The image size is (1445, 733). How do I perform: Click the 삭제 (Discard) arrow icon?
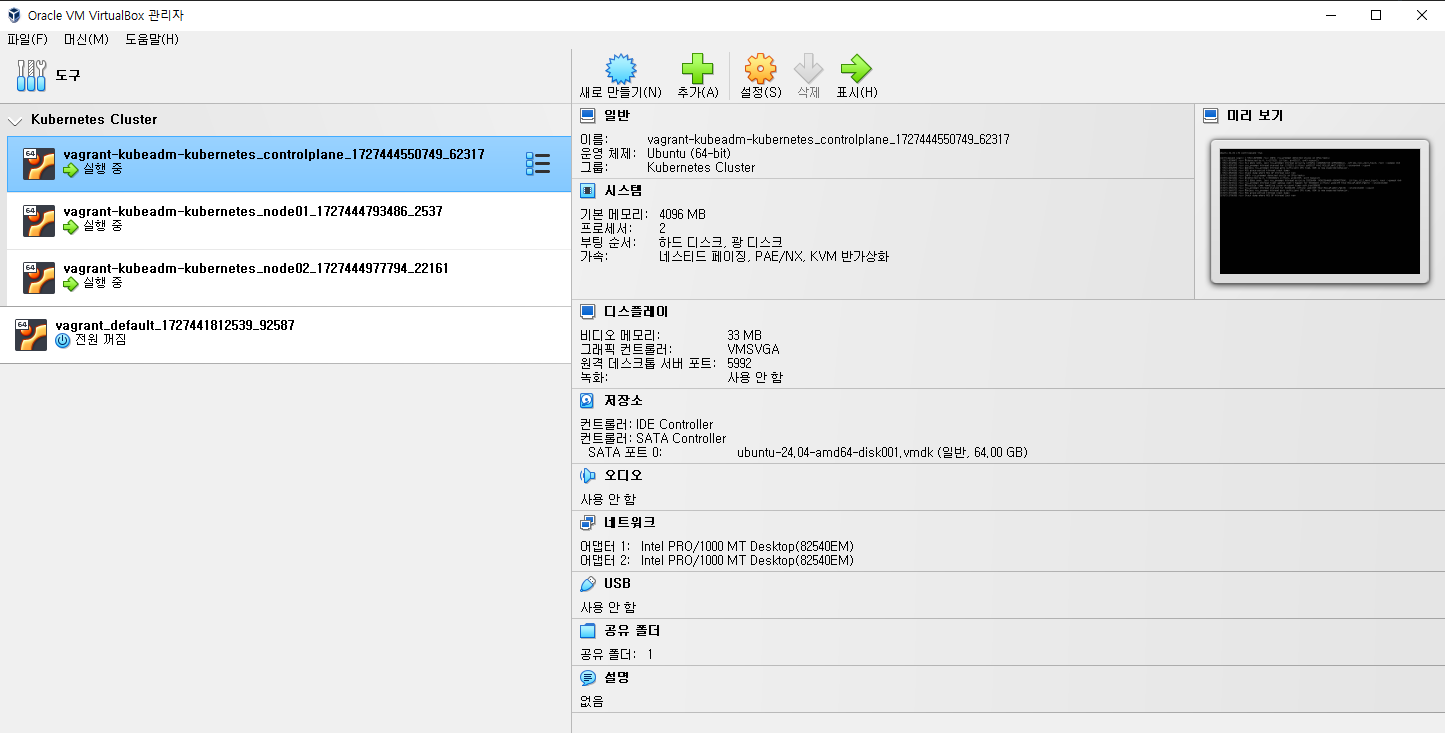808,68
